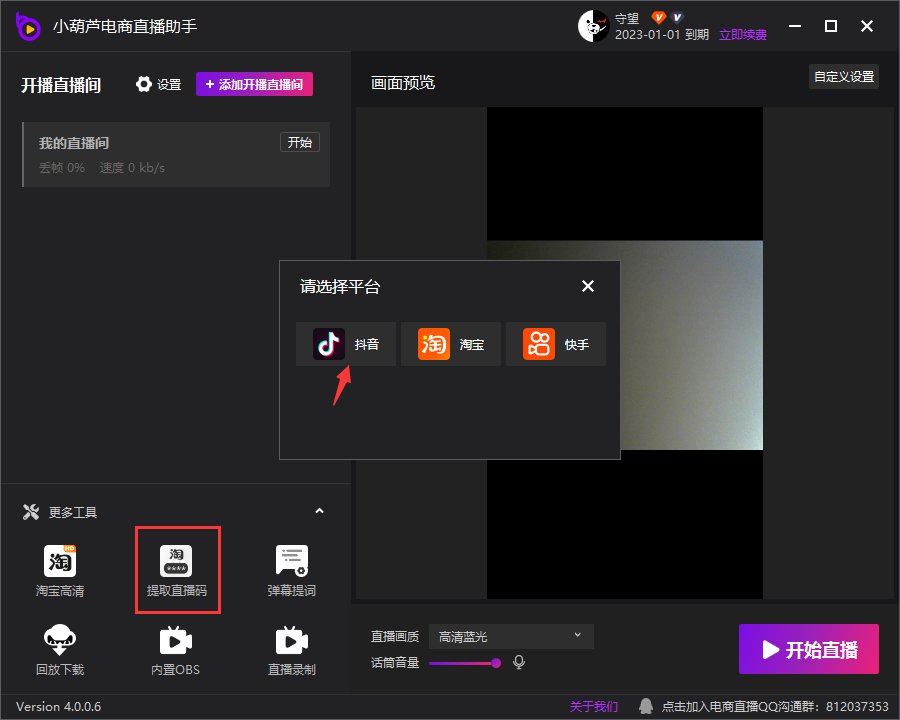Open the 回放下载 replay download tool
The image size is (900, 720).
click(60, 650)
